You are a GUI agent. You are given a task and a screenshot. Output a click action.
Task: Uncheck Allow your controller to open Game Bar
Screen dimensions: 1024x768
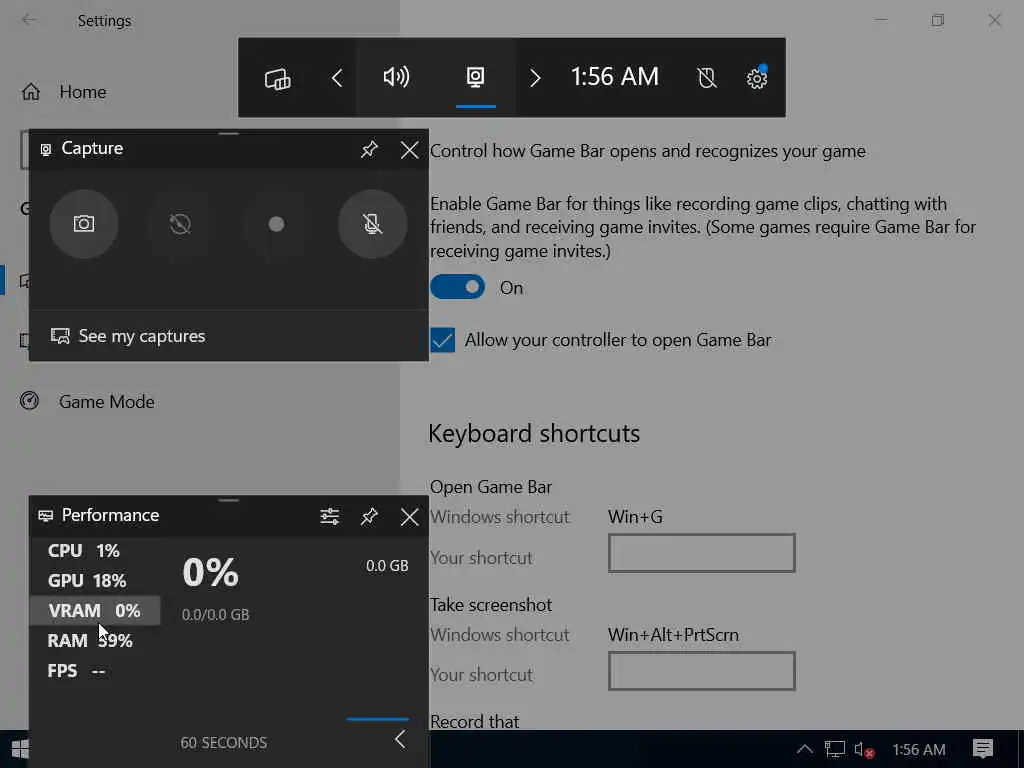(x=442, y=340)
